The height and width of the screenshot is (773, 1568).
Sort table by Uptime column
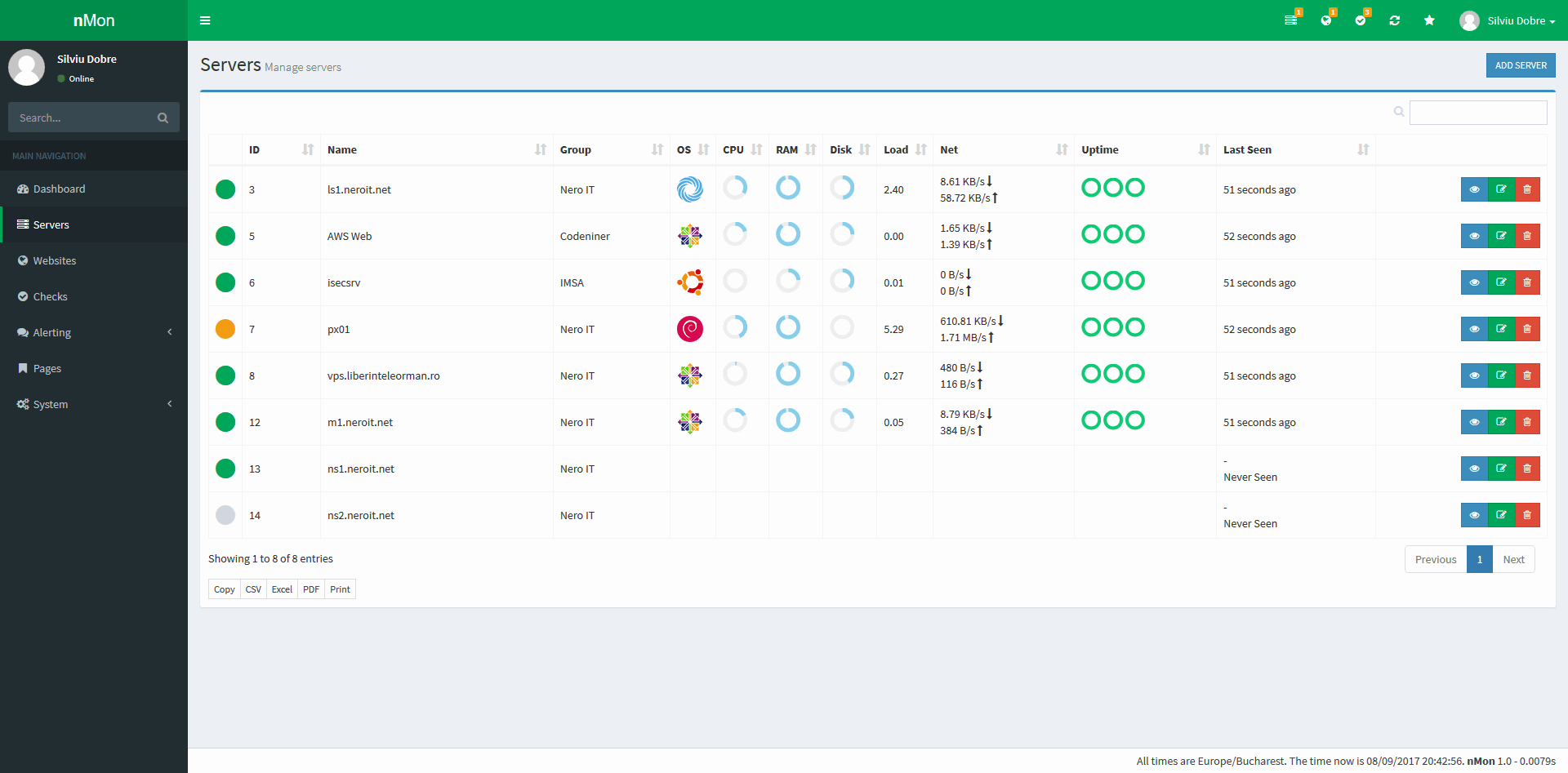[1145, 149]
